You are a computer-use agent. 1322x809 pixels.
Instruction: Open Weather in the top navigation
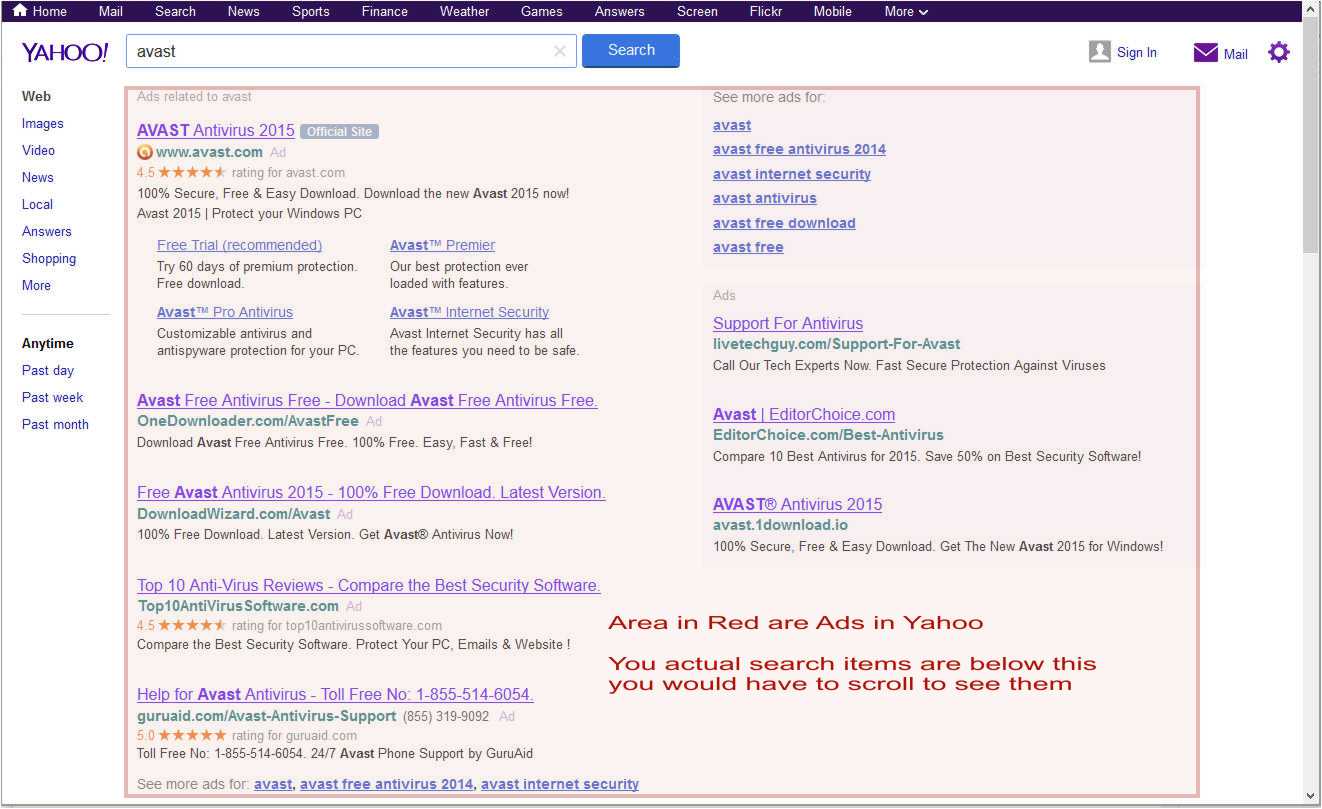[465, 11]
